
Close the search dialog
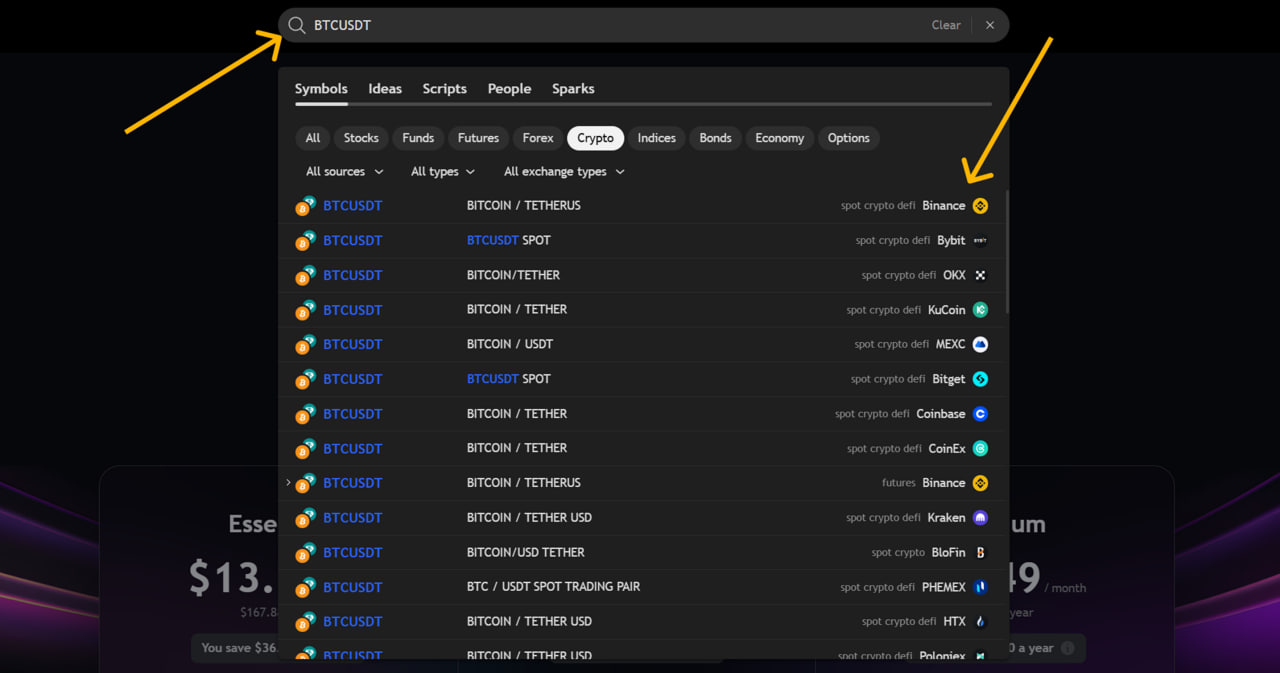click(990, 25)
